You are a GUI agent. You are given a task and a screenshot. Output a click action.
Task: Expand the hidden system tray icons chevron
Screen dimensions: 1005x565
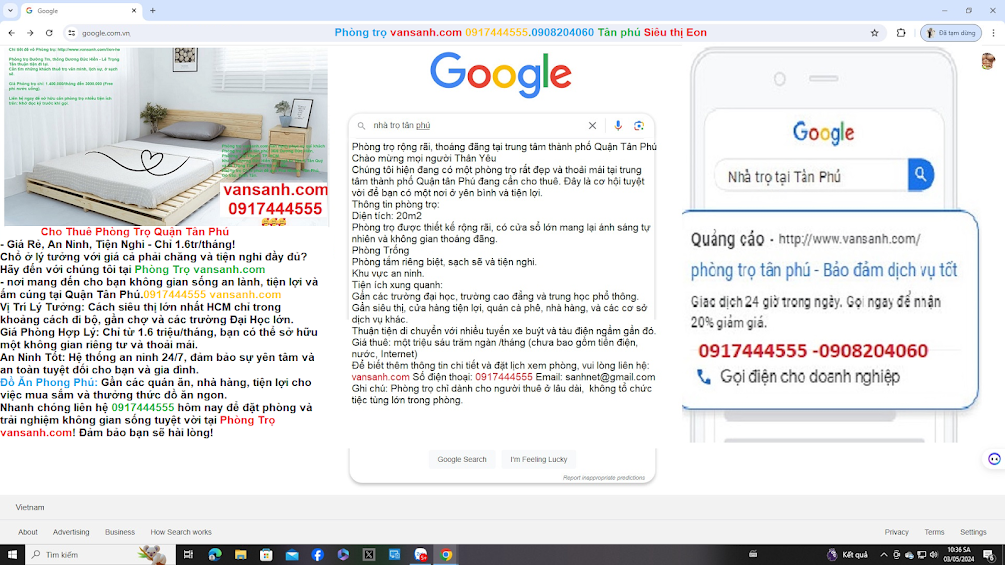884,555
